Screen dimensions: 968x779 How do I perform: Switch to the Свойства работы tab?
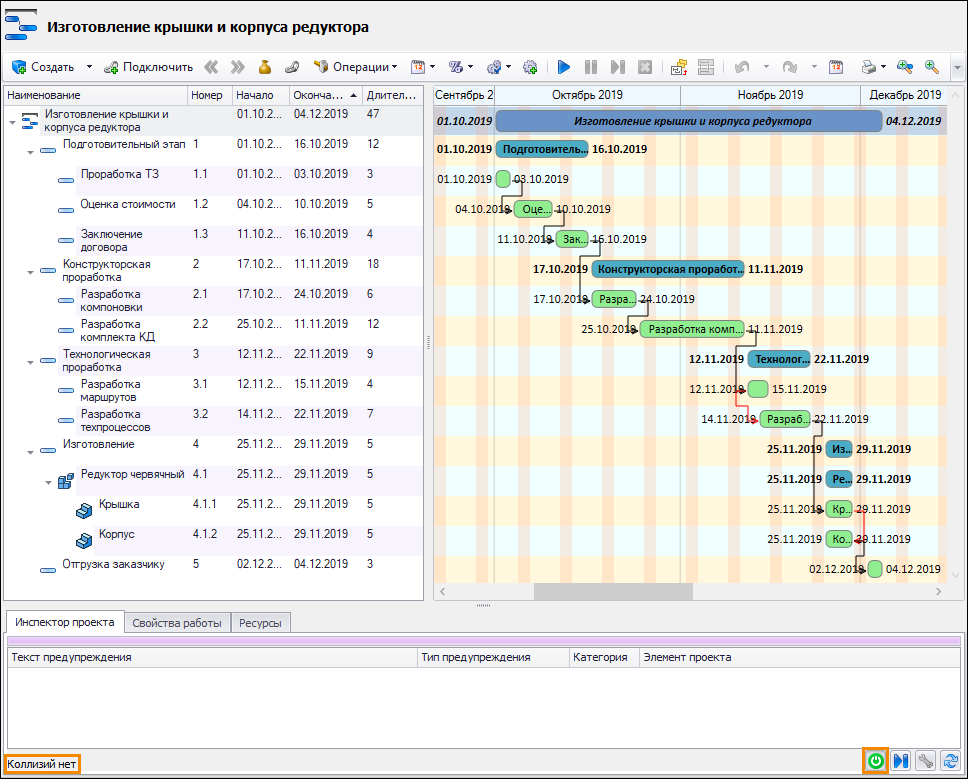click(177, 623)
